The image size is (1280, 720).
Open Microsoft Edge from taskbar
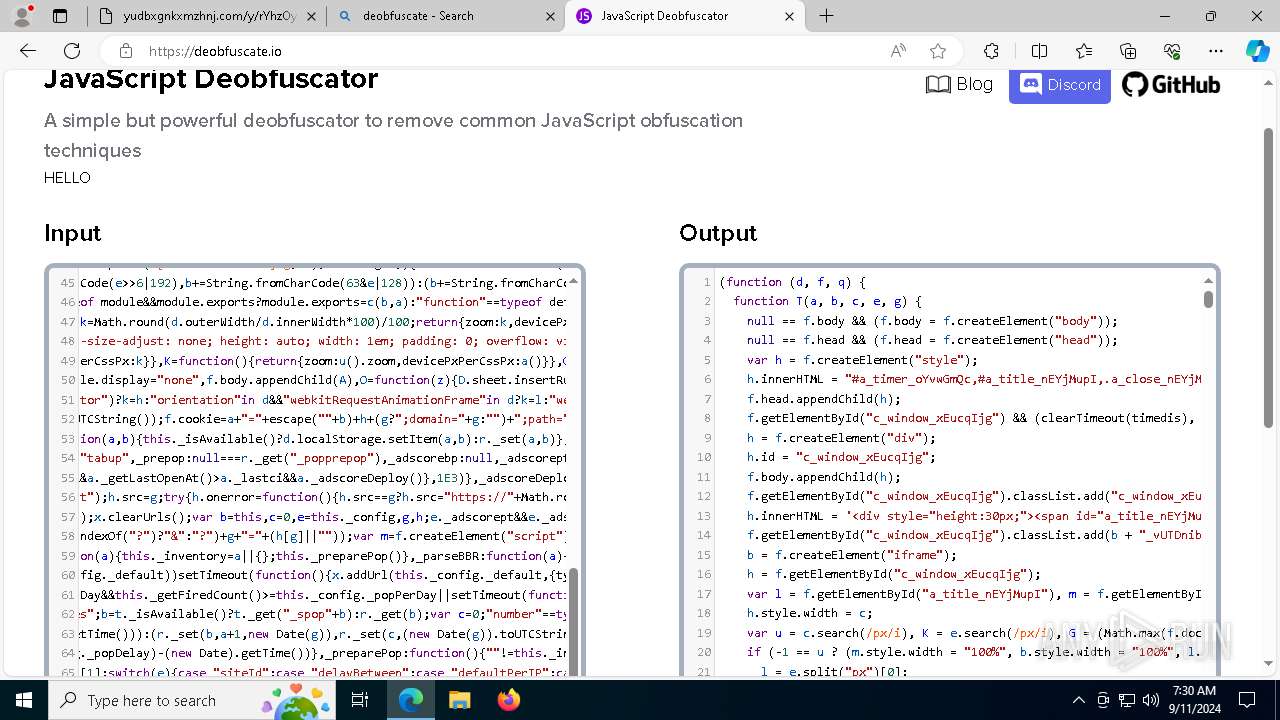[x=411, y=700]
